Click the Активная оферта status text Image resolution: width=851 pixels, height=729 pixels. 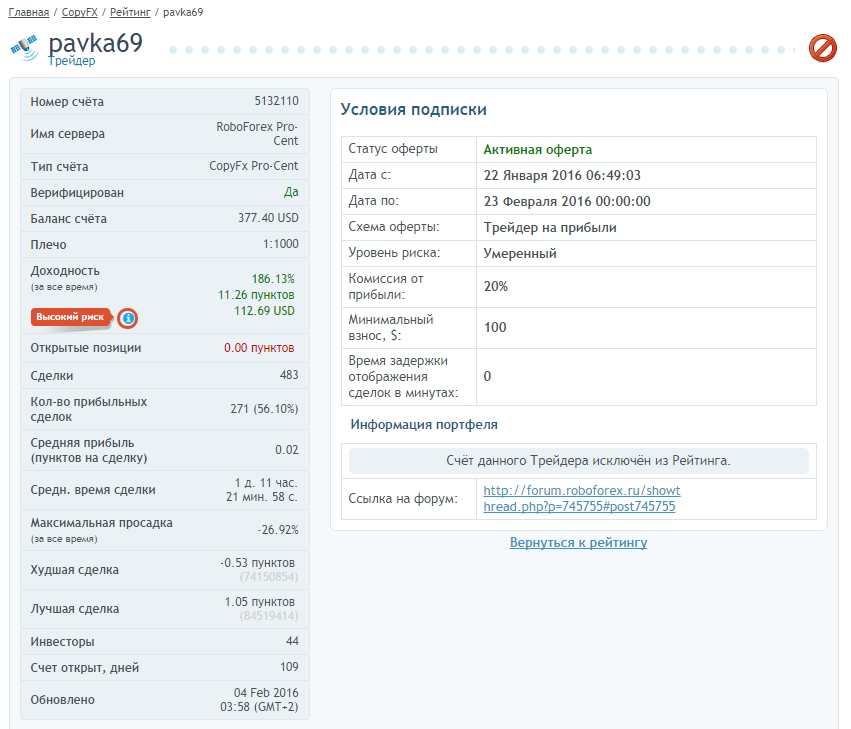(x=537, y=149)
